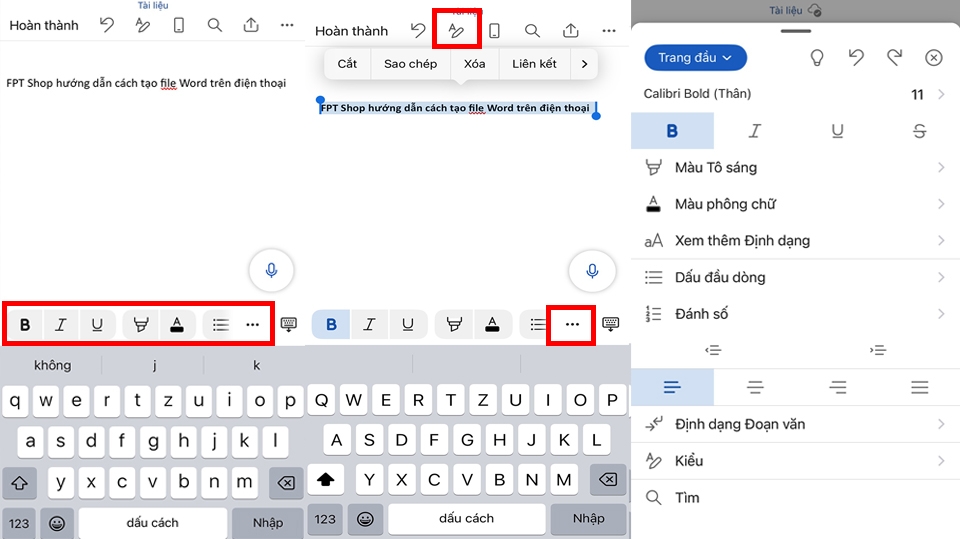
Task: Expand Dấu đầu dòng bullet options
Action: [x=795, y=277]
